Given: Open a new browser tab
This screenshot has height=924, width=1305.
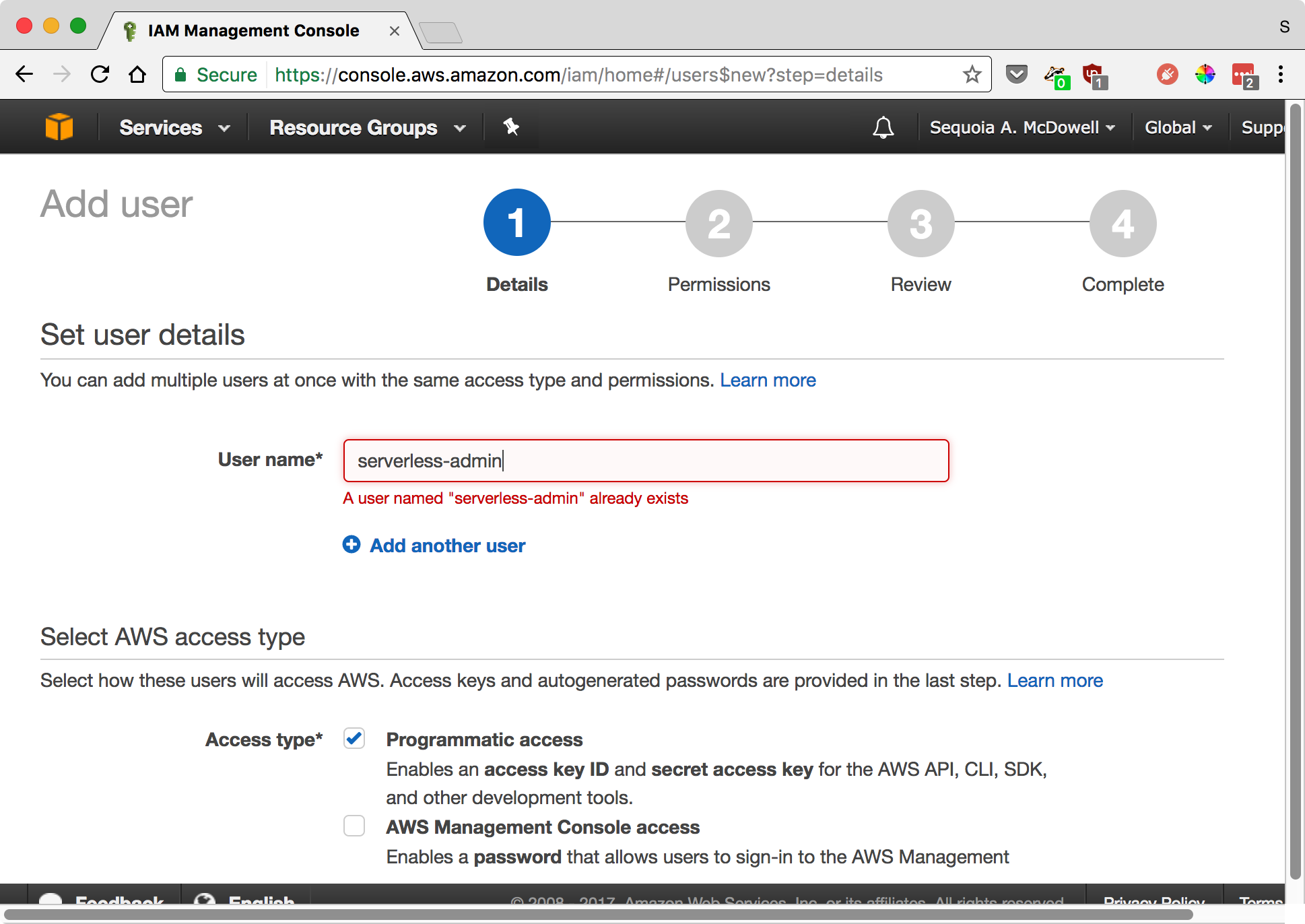Looking at the screenshot, I should point(441,32).
